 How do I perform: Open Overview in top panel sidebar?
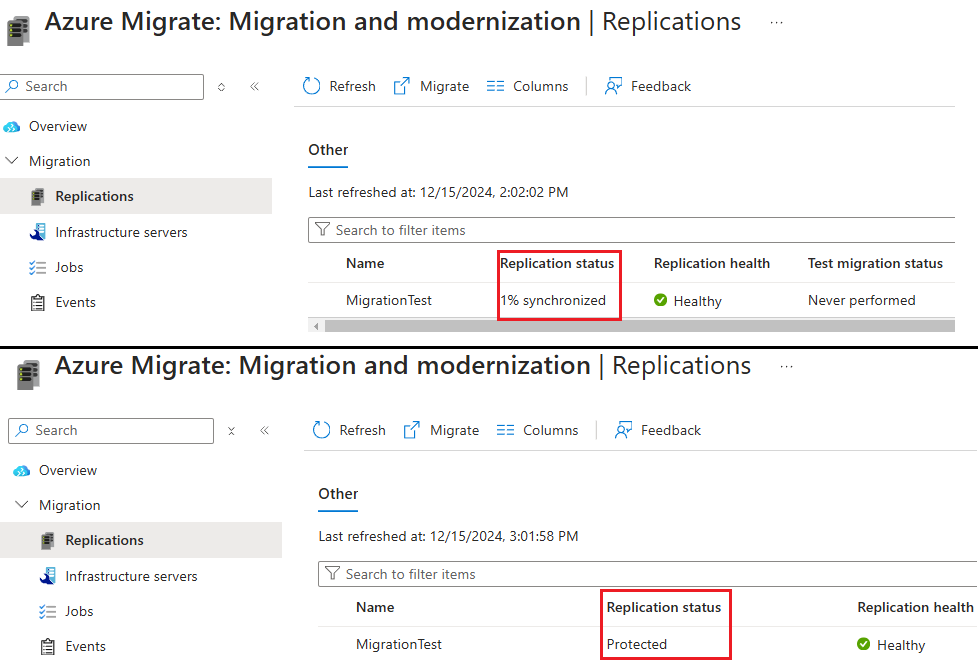[57, 126]
